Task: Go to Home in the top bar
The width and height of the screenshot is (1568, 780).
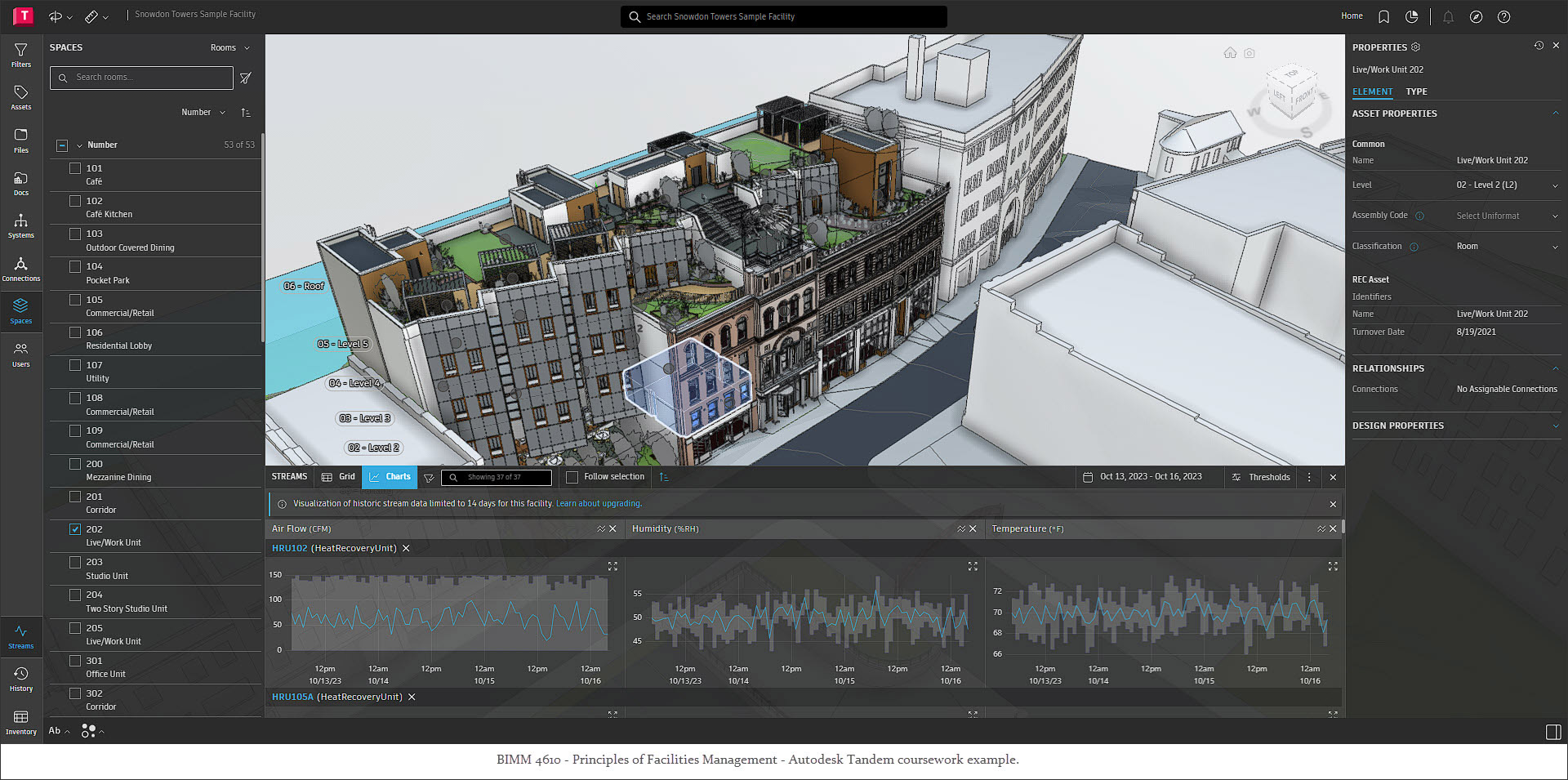Action: coord(1352,16)
